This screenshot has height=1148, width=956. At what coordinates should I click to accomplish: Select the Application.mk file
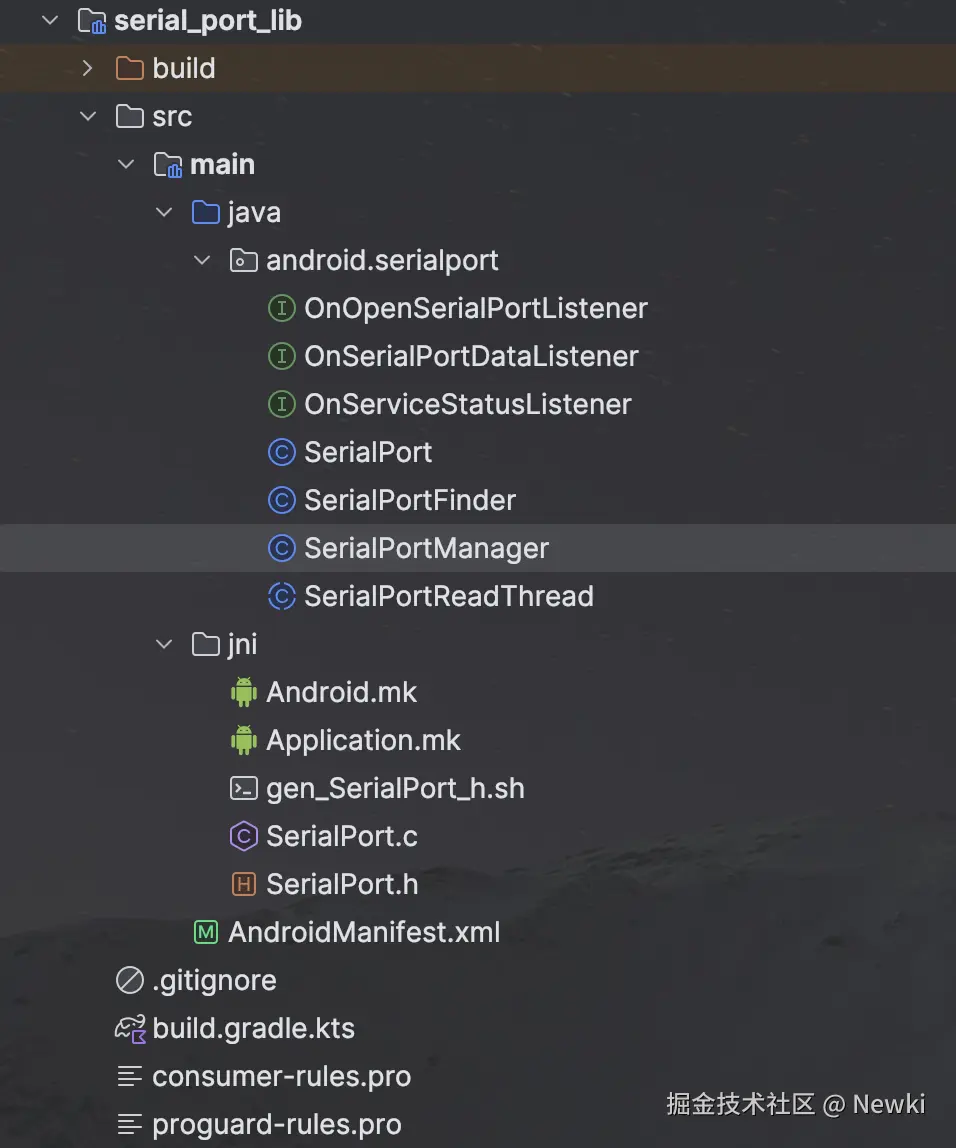pyautogui.click(x=363, y=740)
